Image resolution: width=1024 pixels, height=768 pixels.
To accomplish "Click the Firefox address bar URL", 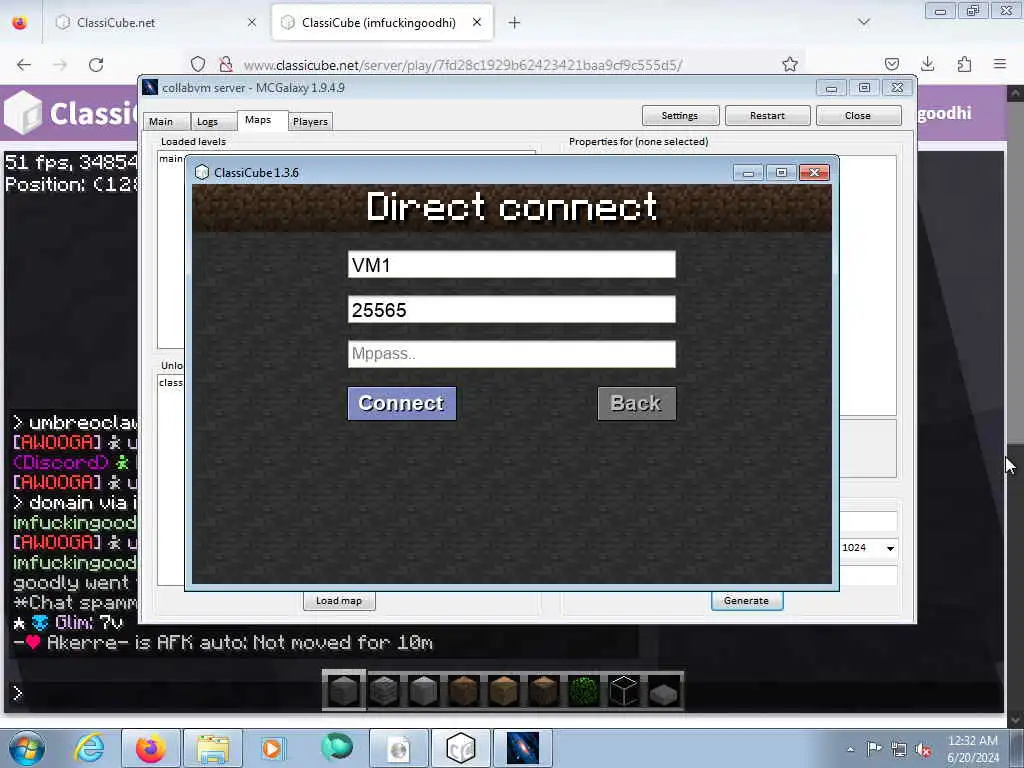I will pos(462,65).
